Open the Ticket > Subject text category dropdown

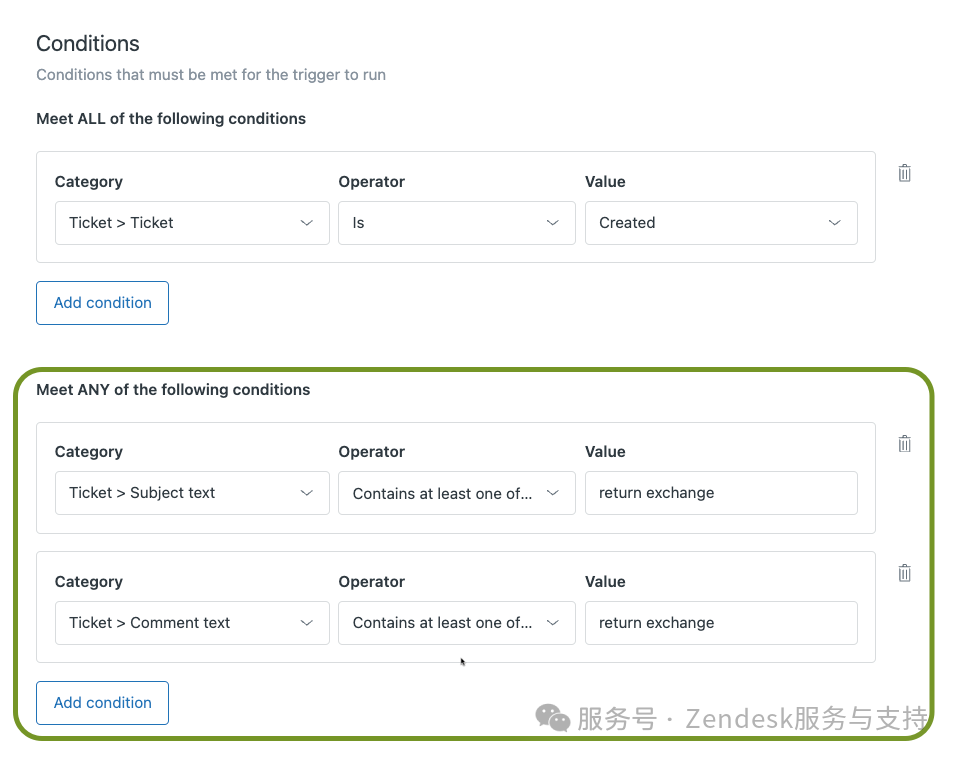(x=192, y=493)
